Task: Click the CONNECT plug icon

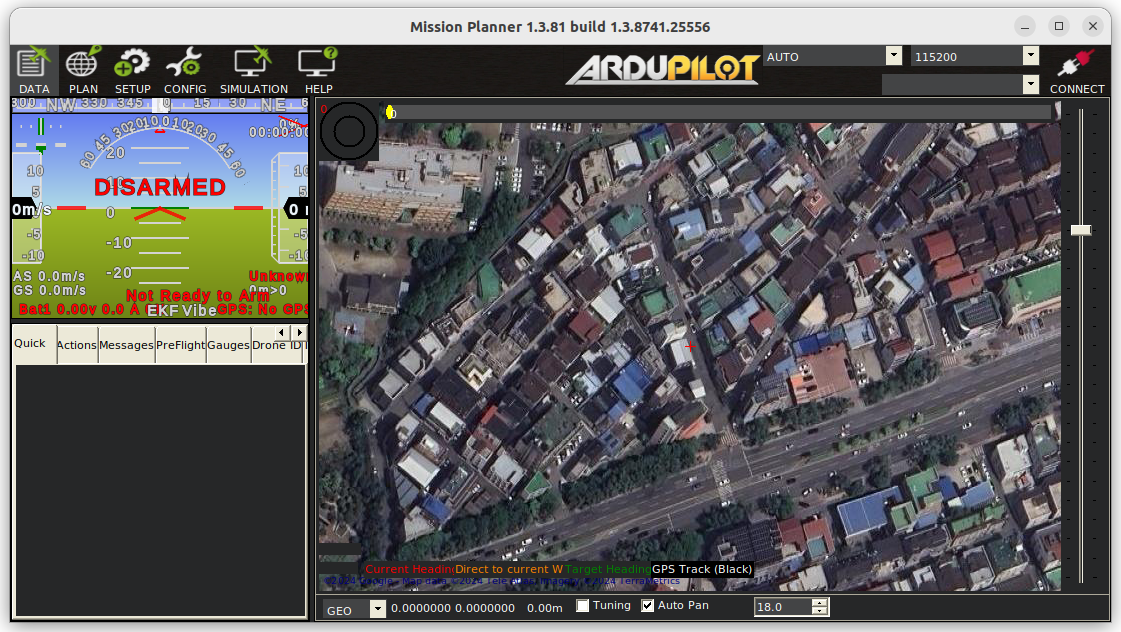Action: pos(1077,71)
